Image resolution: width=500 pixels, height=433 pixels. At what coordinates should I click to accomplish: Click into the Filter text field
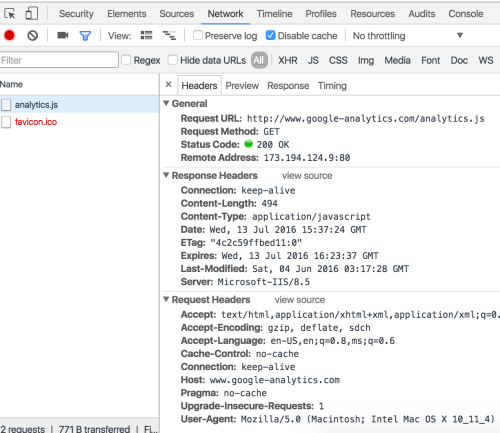pos(59,60)
